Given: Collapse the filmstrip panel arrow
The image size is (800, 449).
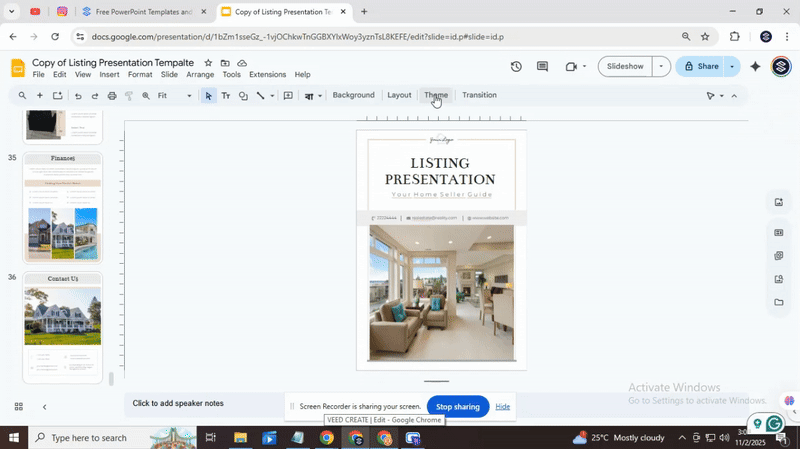Looking at the screenshot, I should pos(44,406).
